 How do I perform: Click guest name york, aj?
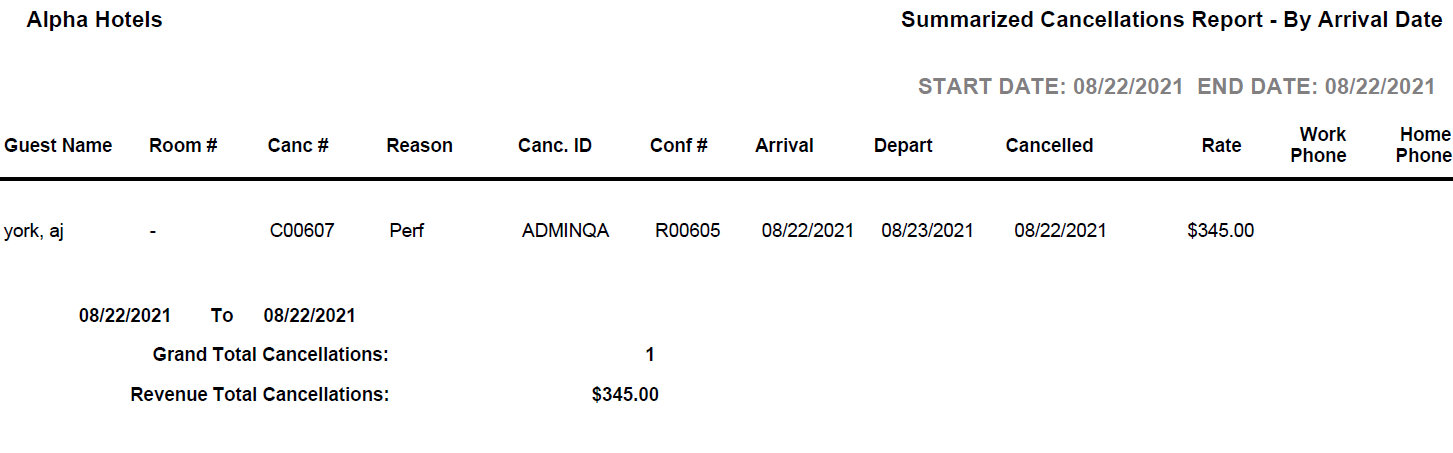click(34, 231)
